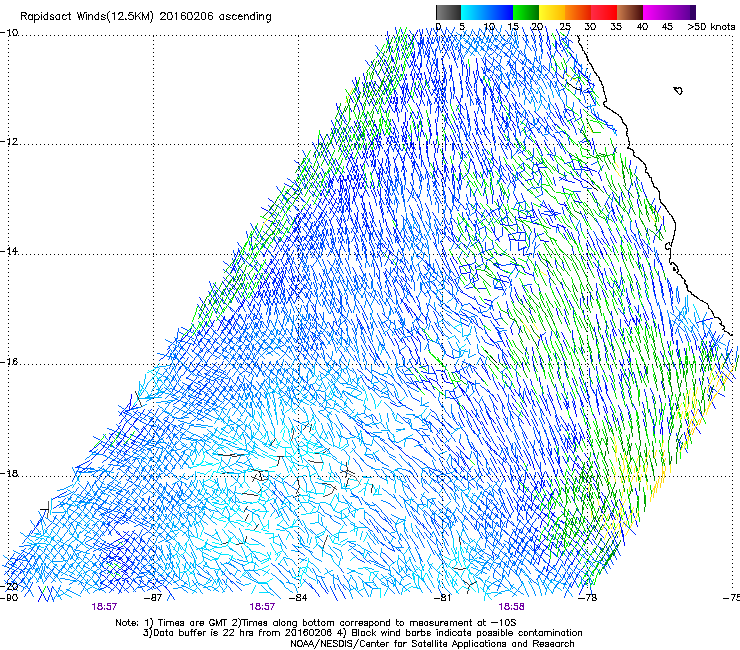The height and width of the screenshot is (650, 740).
Task: Pick the magenta 40-45 knots legend swatch
Action: tap(656, 12)
